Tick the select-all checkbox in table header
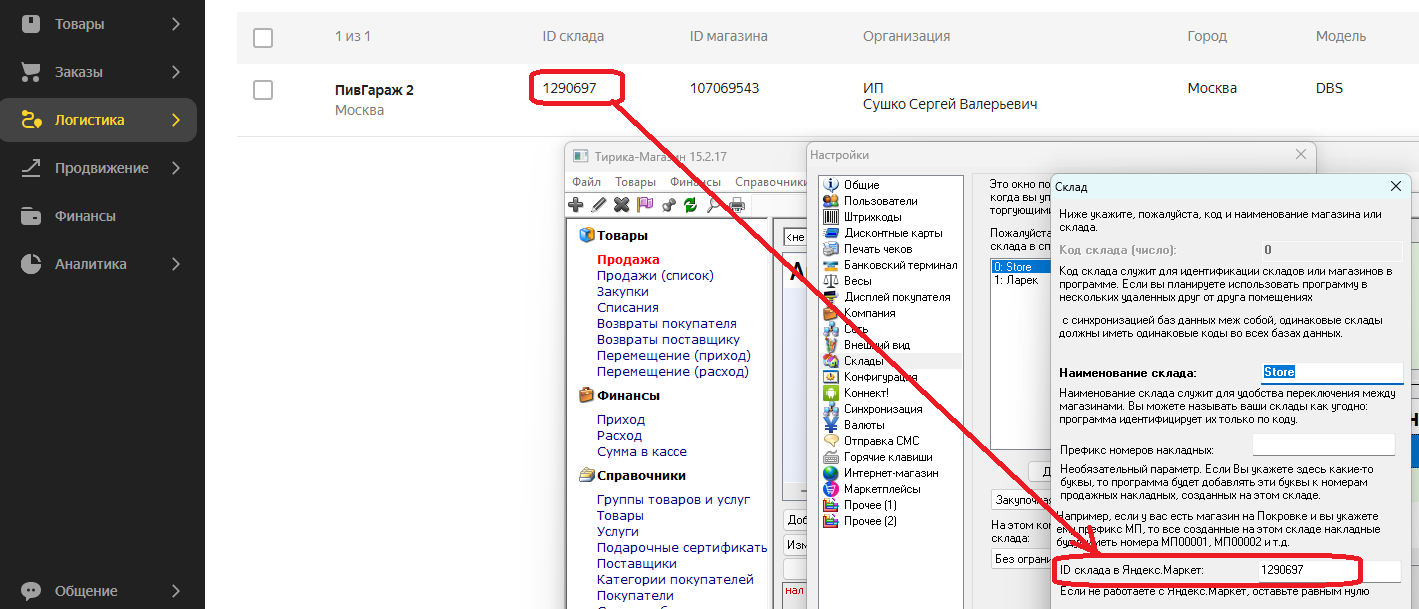Viewport: 1419px width, 609px height. point(263,38)
